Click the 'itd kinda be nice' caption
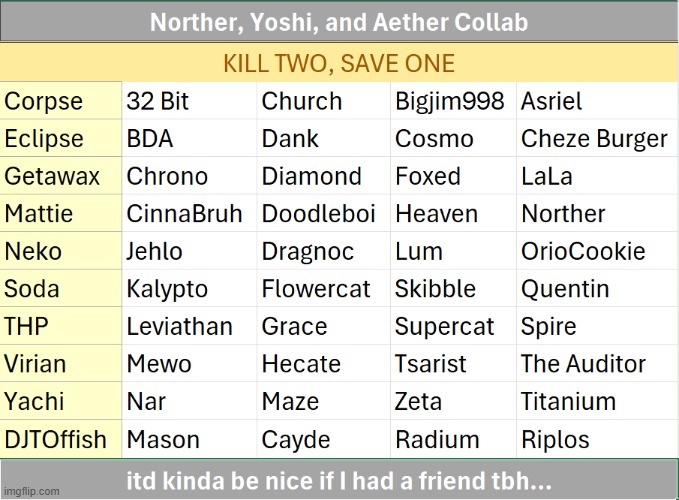Screen dimensions: 679x500 click(x=339, y=481)
